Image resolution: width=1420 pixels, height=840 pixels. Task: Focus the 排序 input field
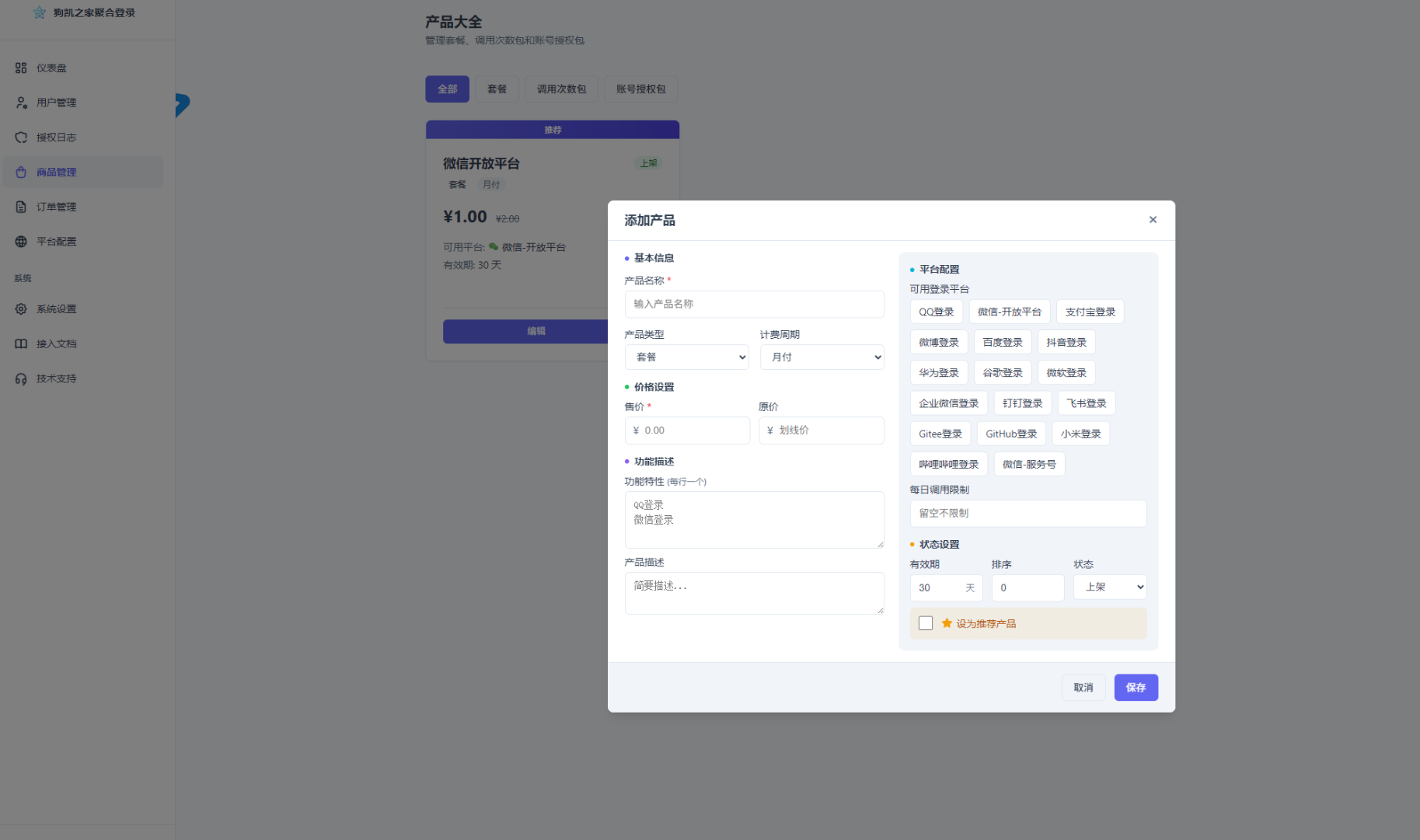pos(1028,588)
